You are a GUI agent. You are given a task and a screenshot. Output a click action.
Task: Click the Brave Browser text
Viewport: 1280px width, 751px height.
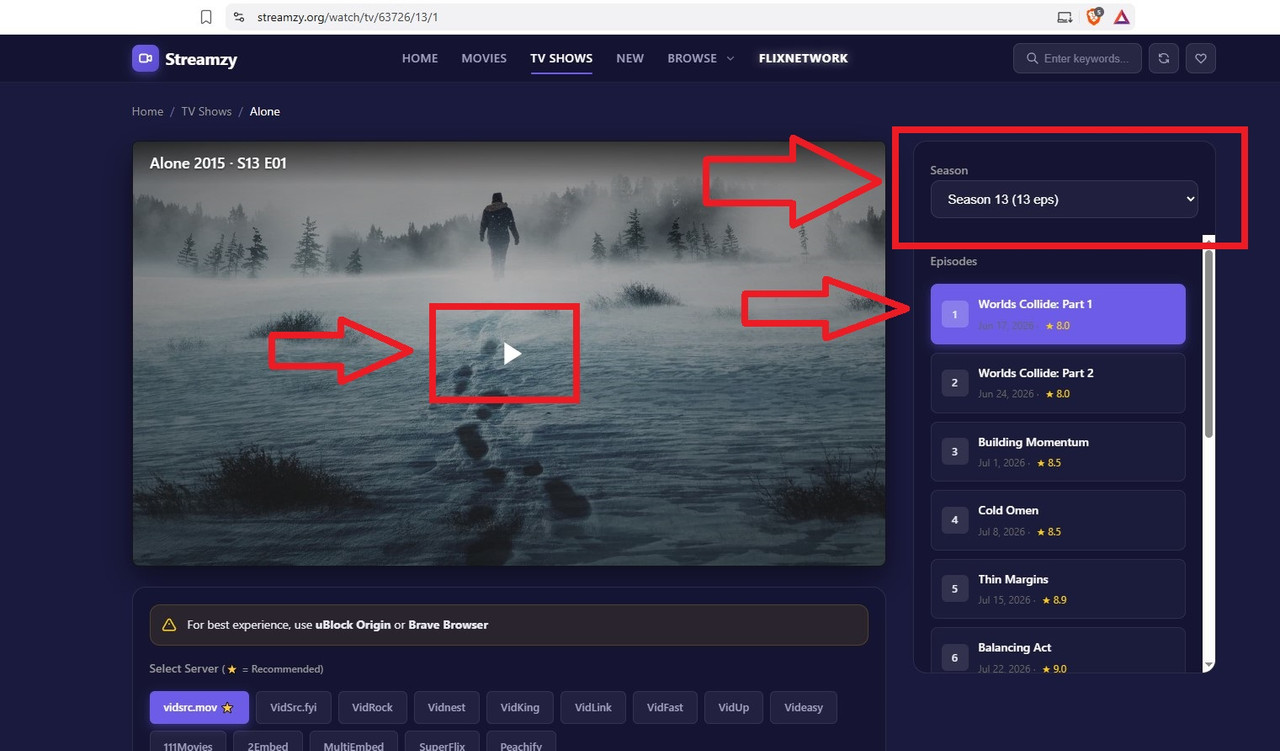(448, 625)
